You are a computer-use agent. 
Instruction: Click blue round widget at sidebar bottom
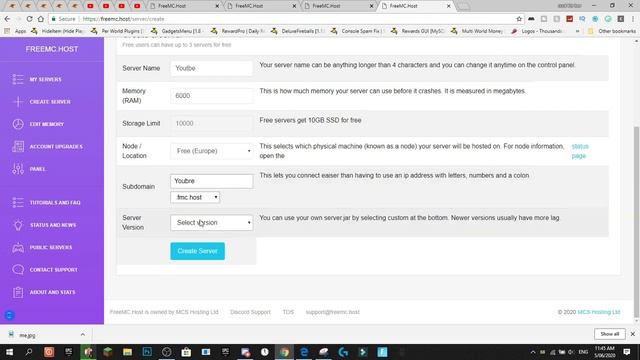pos(9,315)
